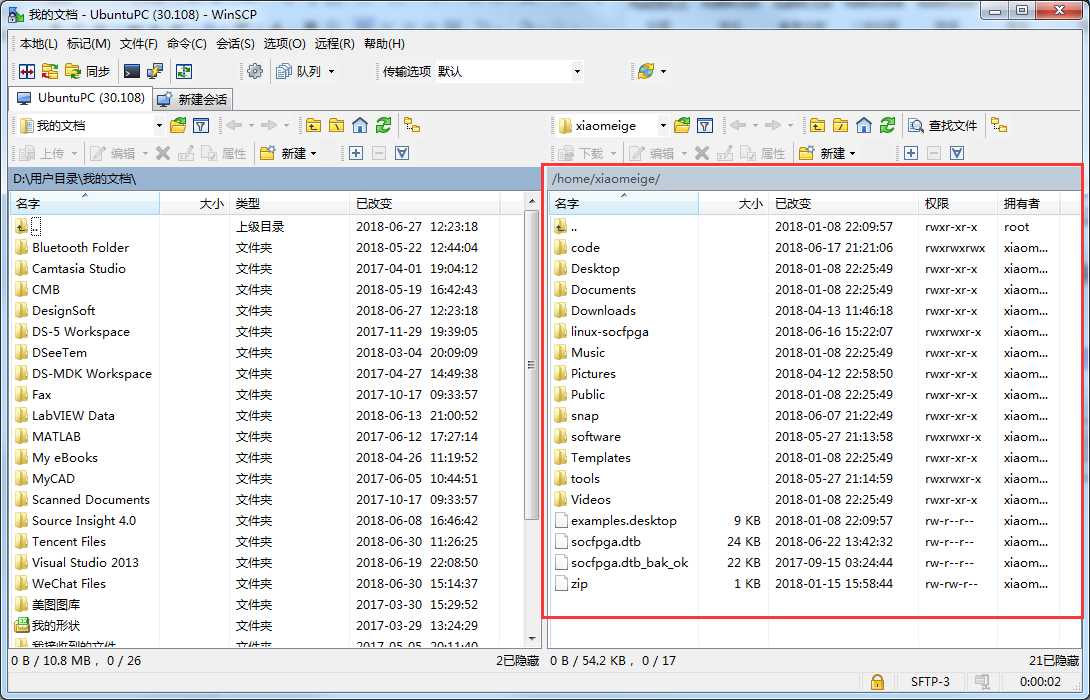Image resolution: width=1090 pixels, height=700 pixels.
Task: Open the 帮助(H) menu
Action: (384, 44)
